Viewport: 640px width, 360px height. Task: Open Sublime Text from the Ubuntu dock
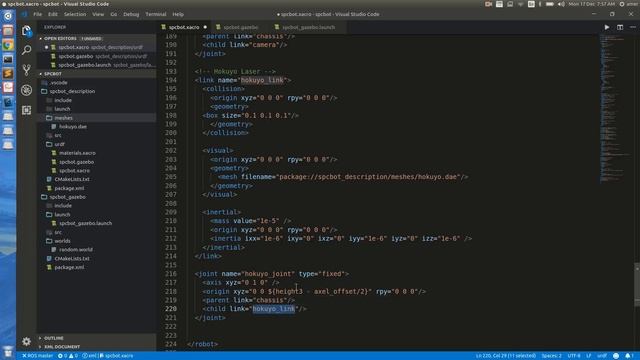pyautogui.click(x=8, y=73)
